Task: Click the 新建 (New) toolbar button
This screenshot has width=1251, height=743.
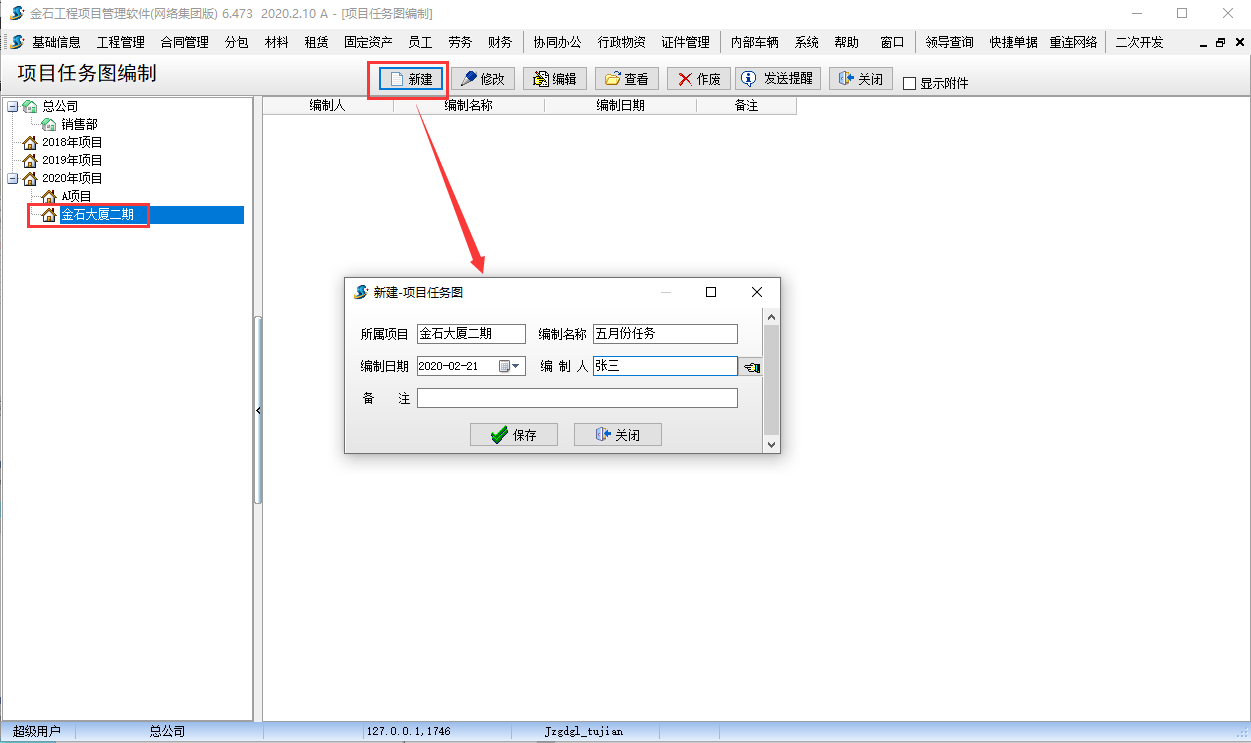Action: (411, 79)
